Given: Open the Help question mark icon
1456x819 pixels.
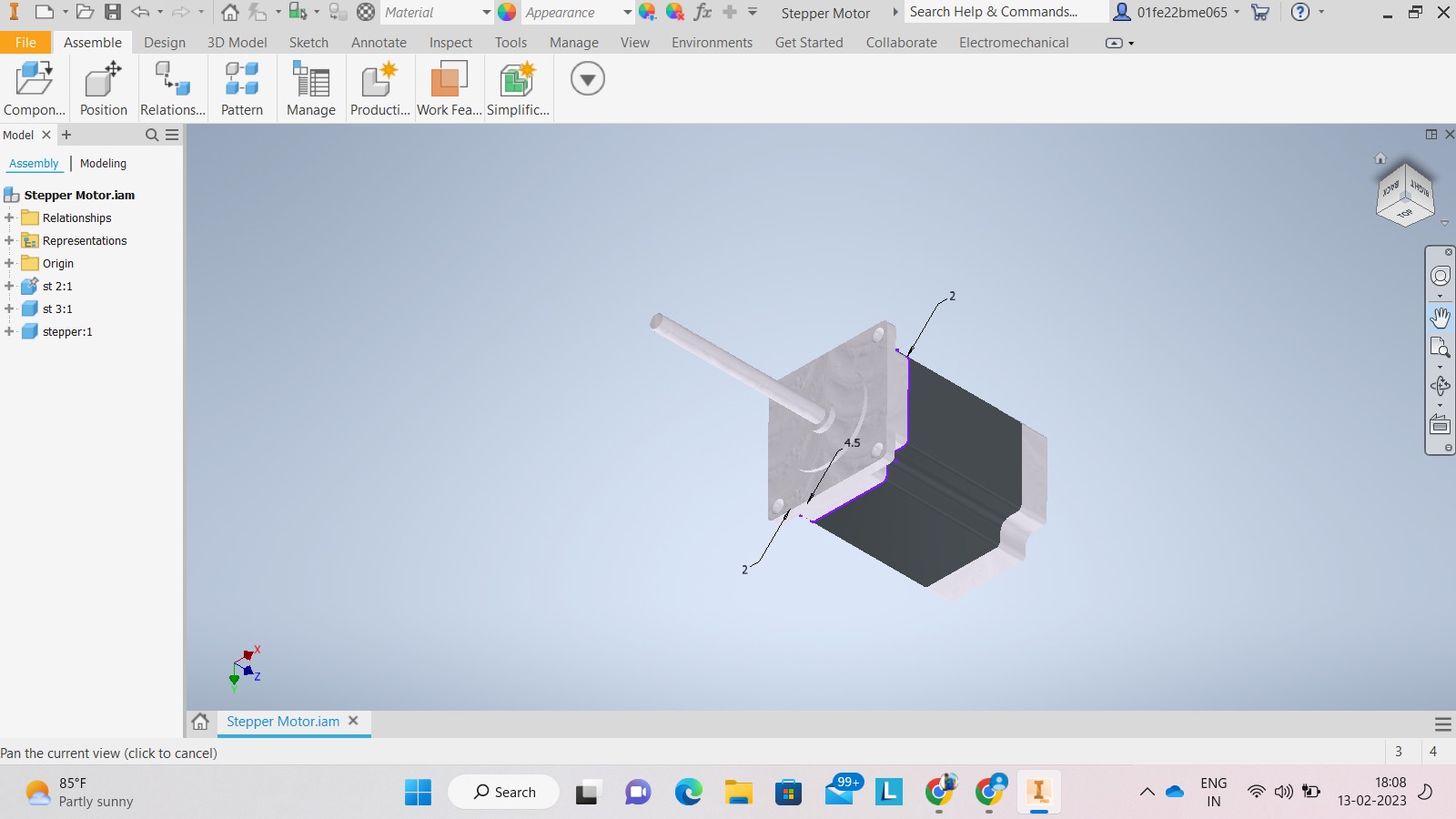Looking at the screenshot, I should tap(1301, 12).
